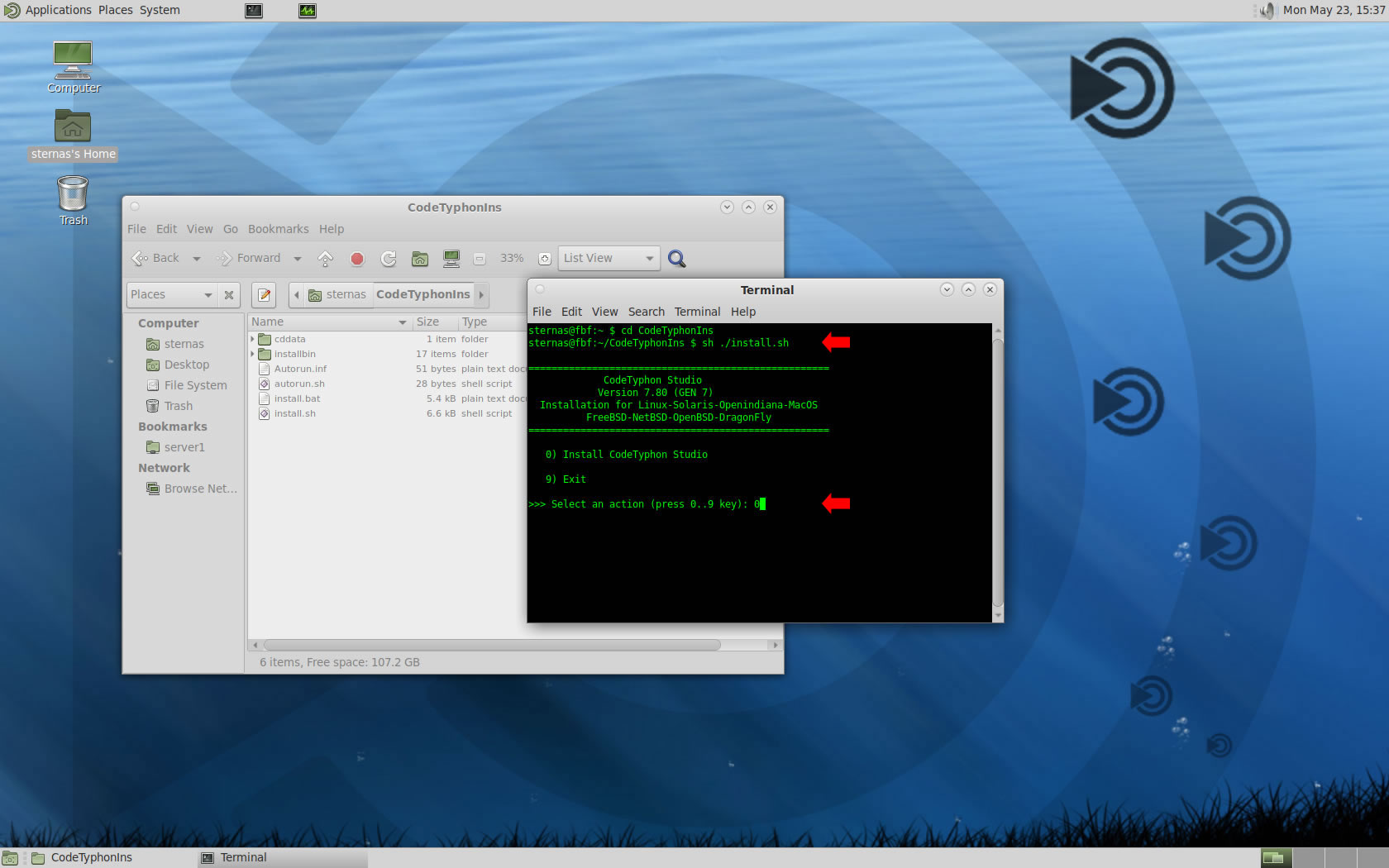Screen dimensions: 1389x868
Task: Open Desktop in Places sidebar
Action: point(187,365)
